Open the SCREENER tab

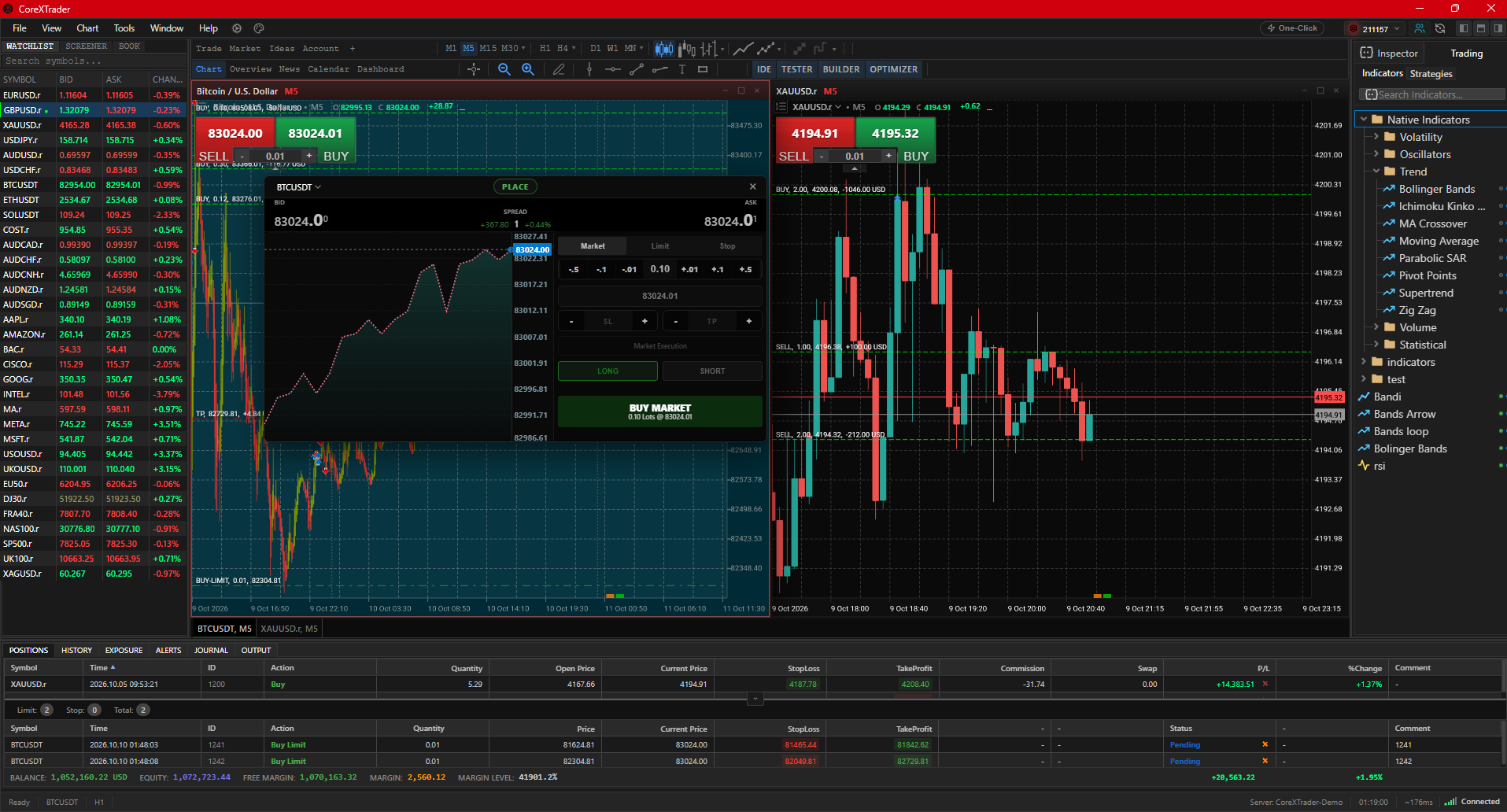(x=86, y=46)
